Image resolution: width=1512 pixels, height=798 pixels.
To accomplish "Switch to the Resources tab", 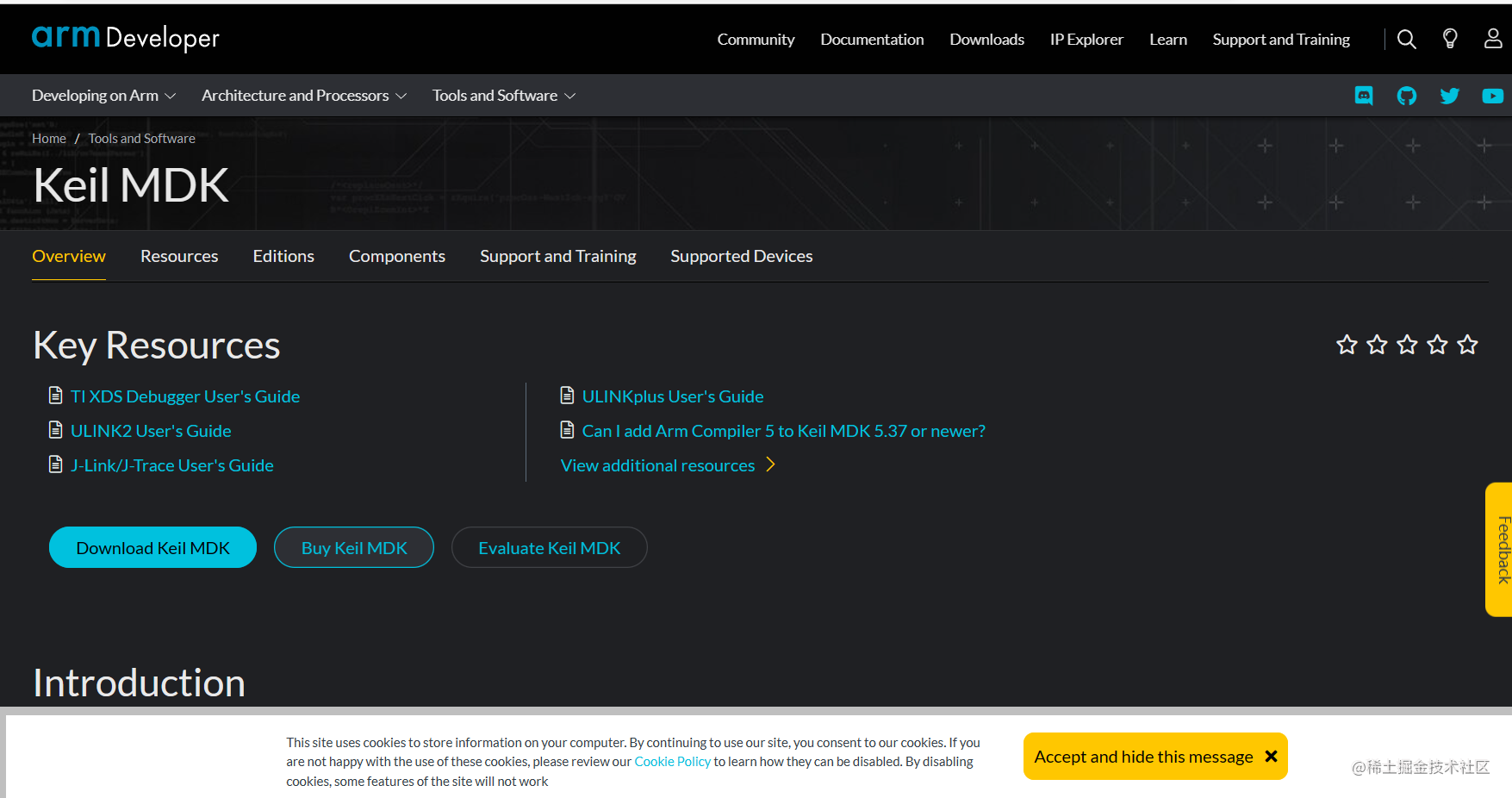I will 179,256.
